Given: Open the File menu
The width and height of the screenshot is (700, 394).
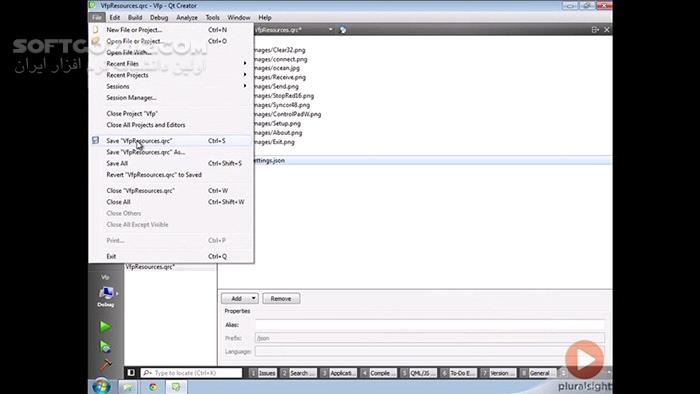Looking at the screenshot, I should tap(97, 17).
